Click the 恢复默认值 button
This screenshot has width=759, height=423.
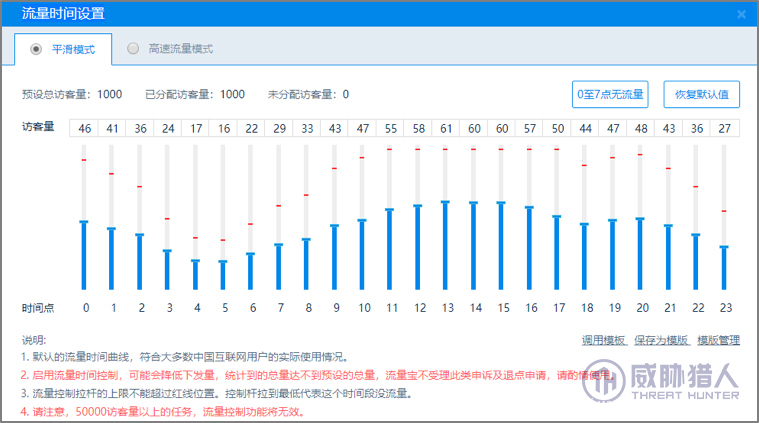point(701,94)
